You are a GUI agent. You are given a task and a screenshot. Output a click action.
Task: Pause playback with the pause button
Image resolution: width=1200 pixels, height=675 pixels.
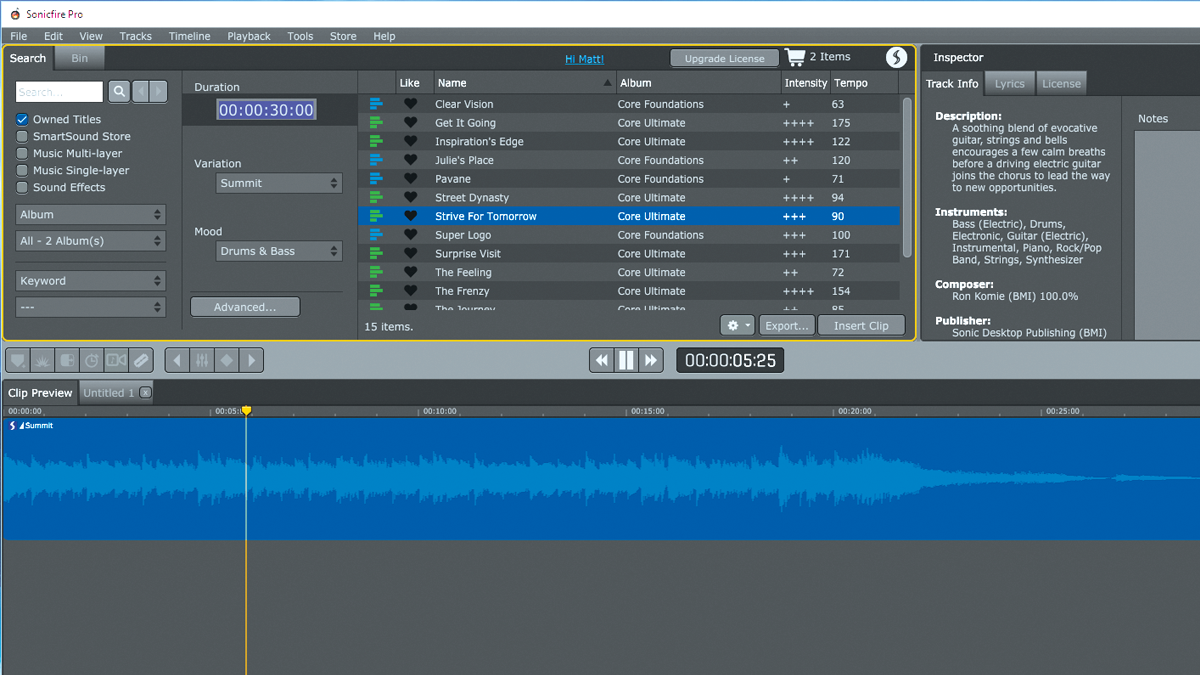click(x=626, y=360)
